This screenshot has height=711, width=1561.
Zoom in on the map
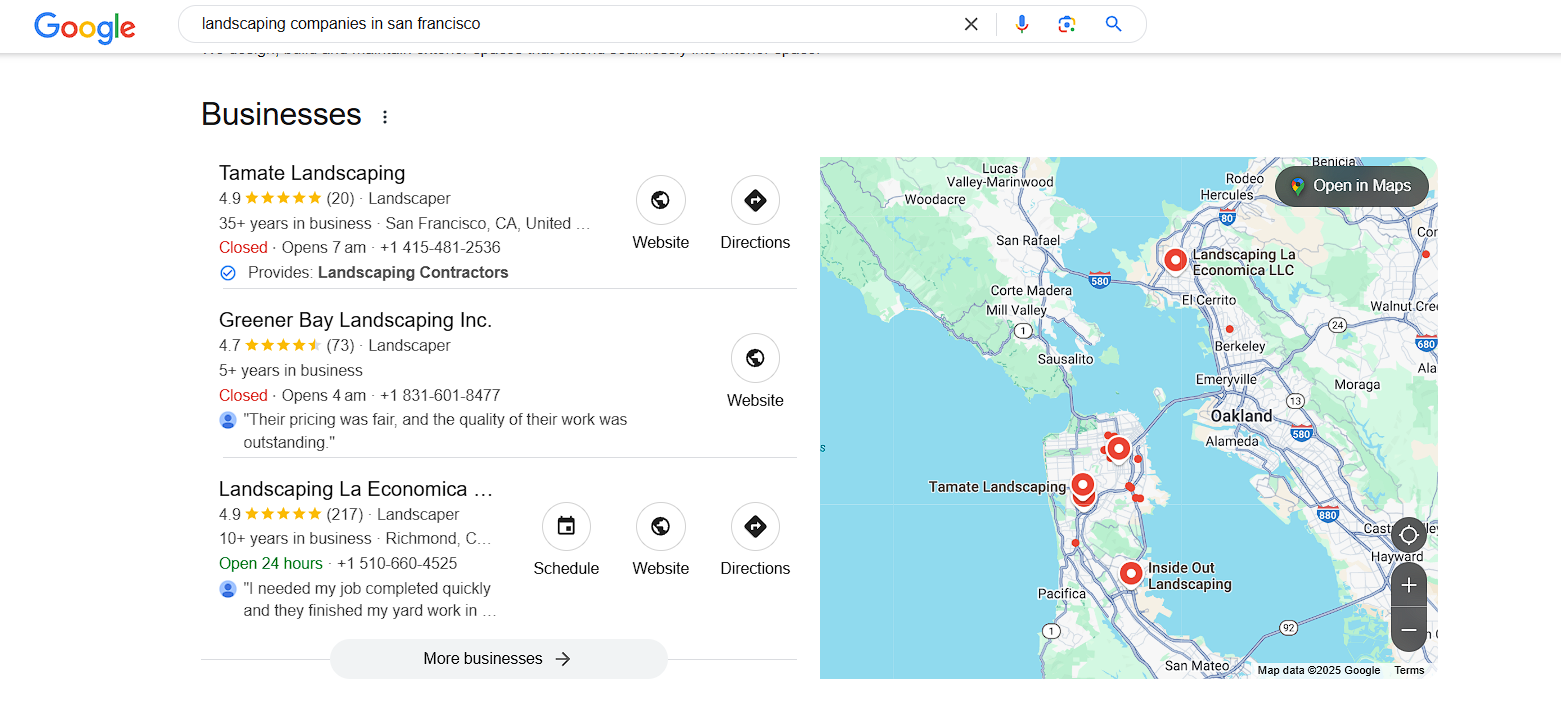click(1409, 585)
